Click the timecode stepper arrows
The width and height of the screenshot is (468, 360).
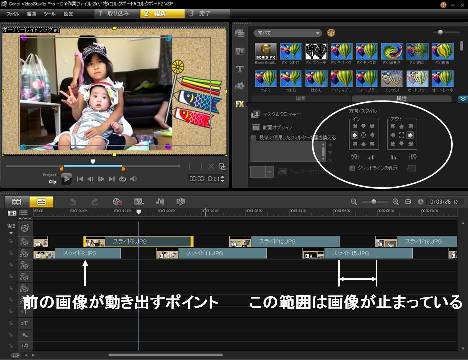click(x=222, y=179)
